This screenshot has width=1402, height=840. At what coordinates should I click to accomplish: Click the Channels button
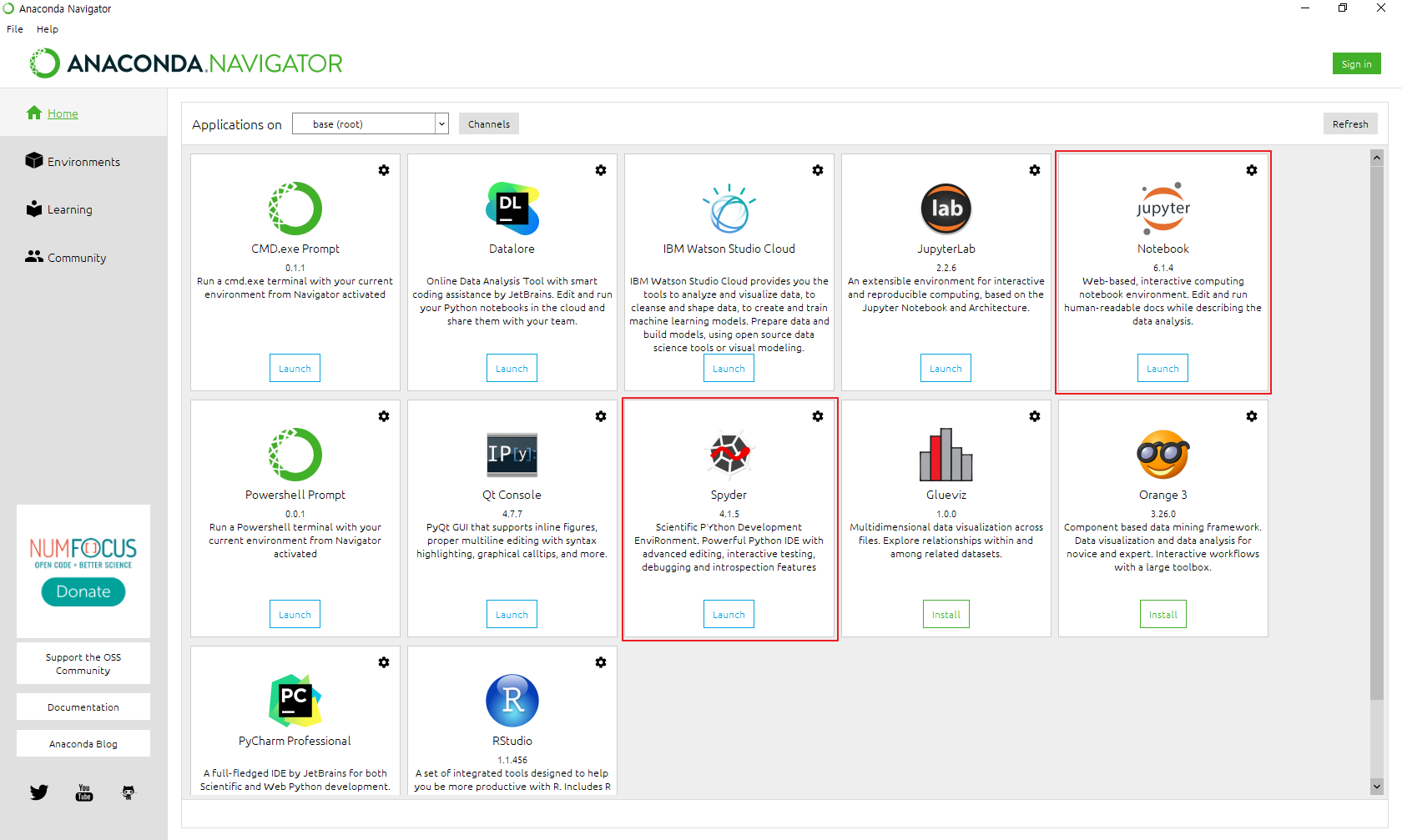coord(489,123)
